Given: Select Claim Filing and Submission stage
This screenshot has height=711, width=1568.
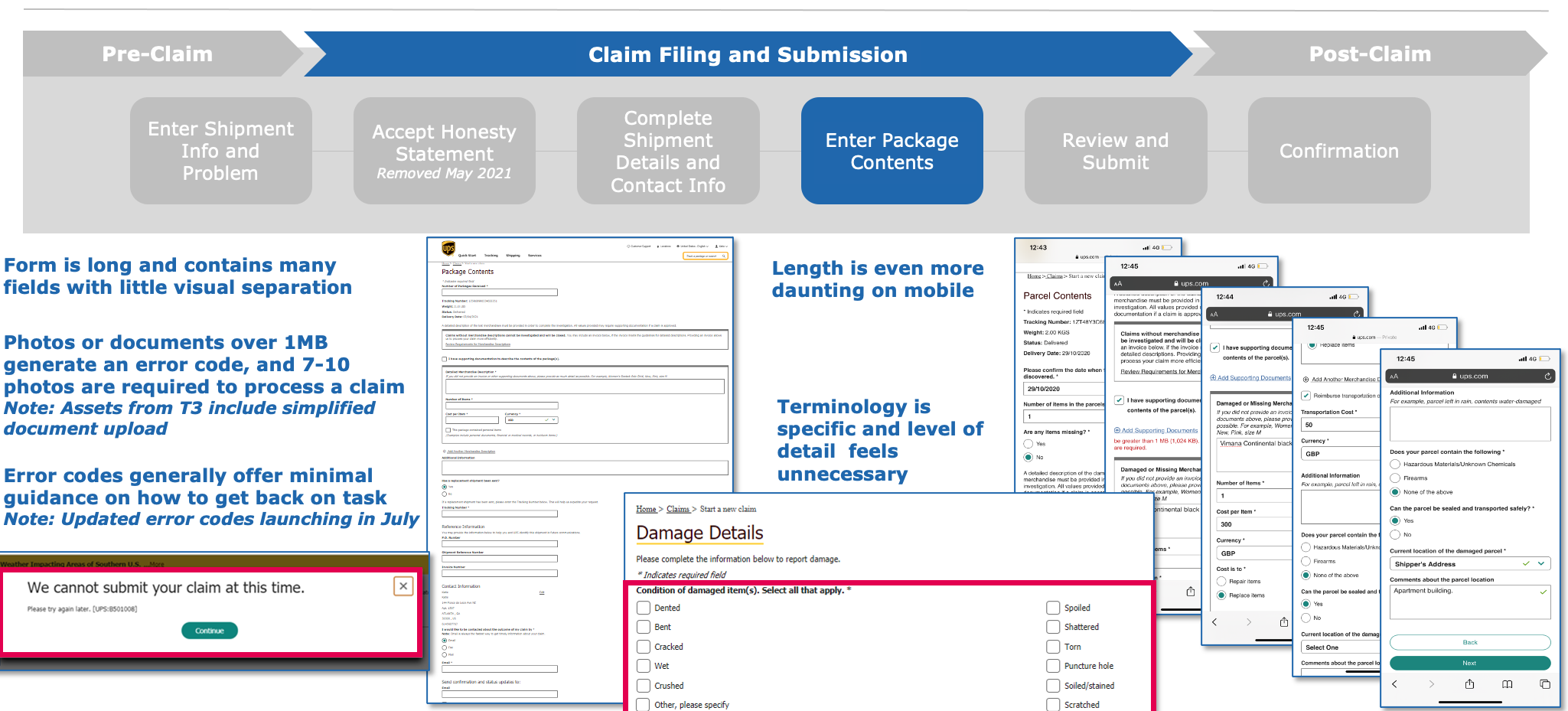Looking at the screenshot, I should tap(748, 54).
